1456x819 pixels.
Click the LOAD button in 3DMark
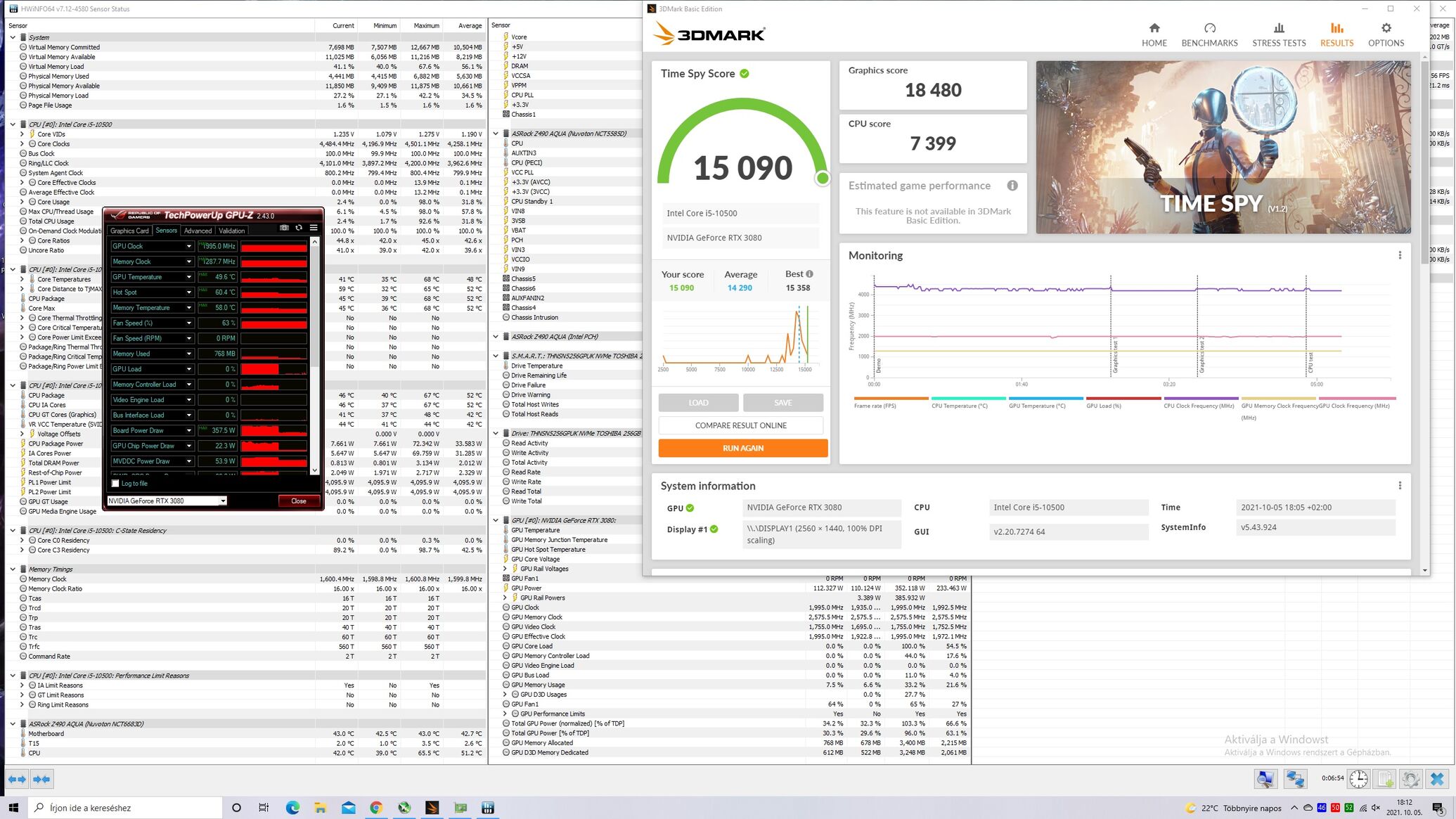click(698, 403)
